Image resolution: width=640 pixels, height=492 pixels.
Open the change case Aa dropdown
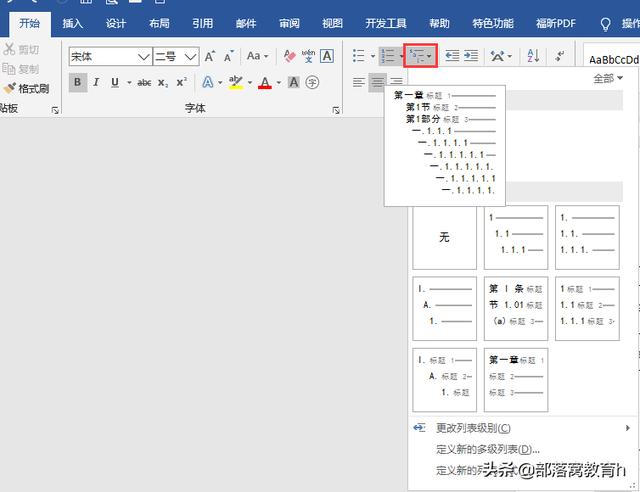point(257,56)
